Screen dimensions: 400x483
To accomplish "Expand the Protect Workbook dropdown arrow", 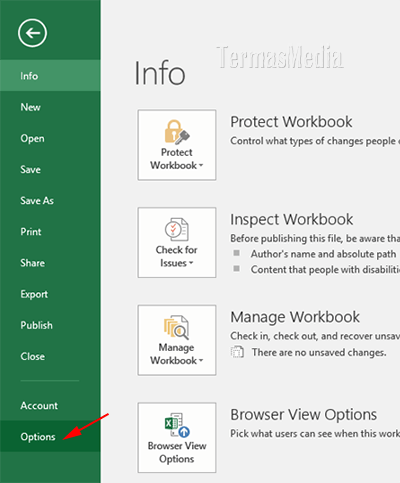I will point(201,165).
